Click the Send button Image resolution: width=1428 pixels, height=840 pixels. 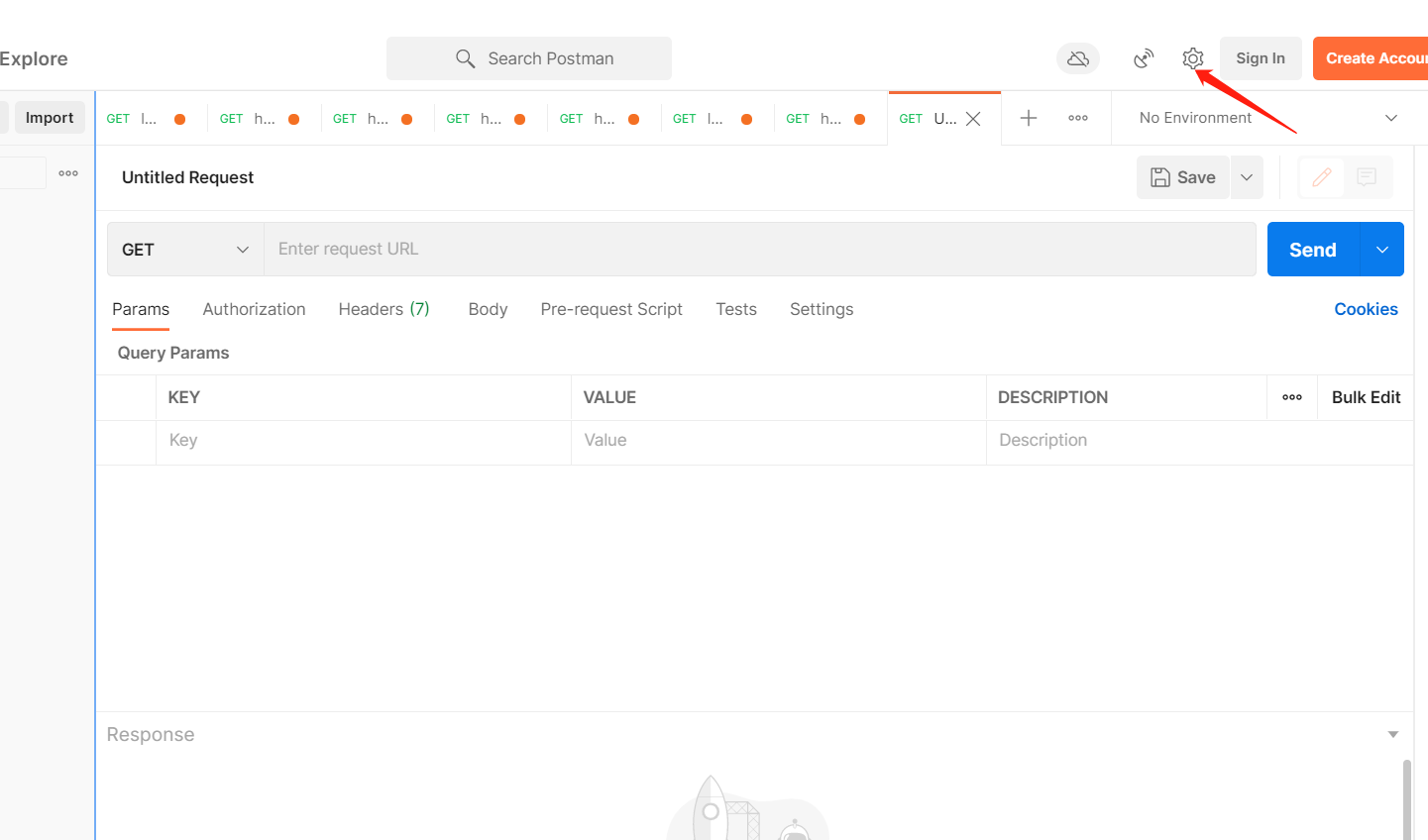click(x=1313, y=250)
